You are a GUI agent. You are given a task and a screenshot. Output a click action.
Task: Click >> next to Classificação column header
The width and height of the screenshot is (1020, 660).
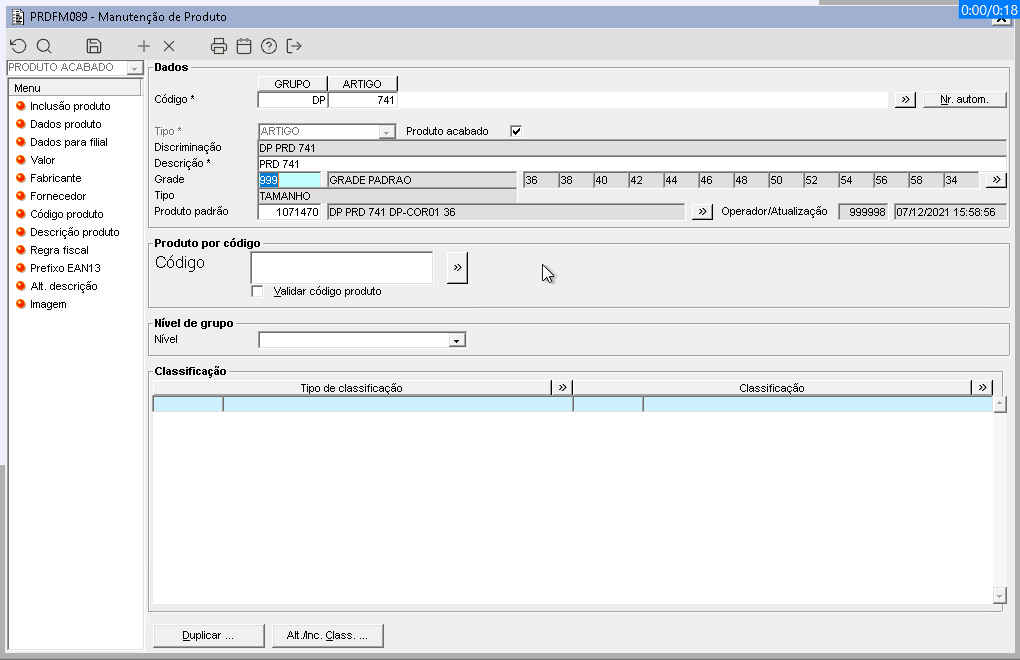[982, 388]
